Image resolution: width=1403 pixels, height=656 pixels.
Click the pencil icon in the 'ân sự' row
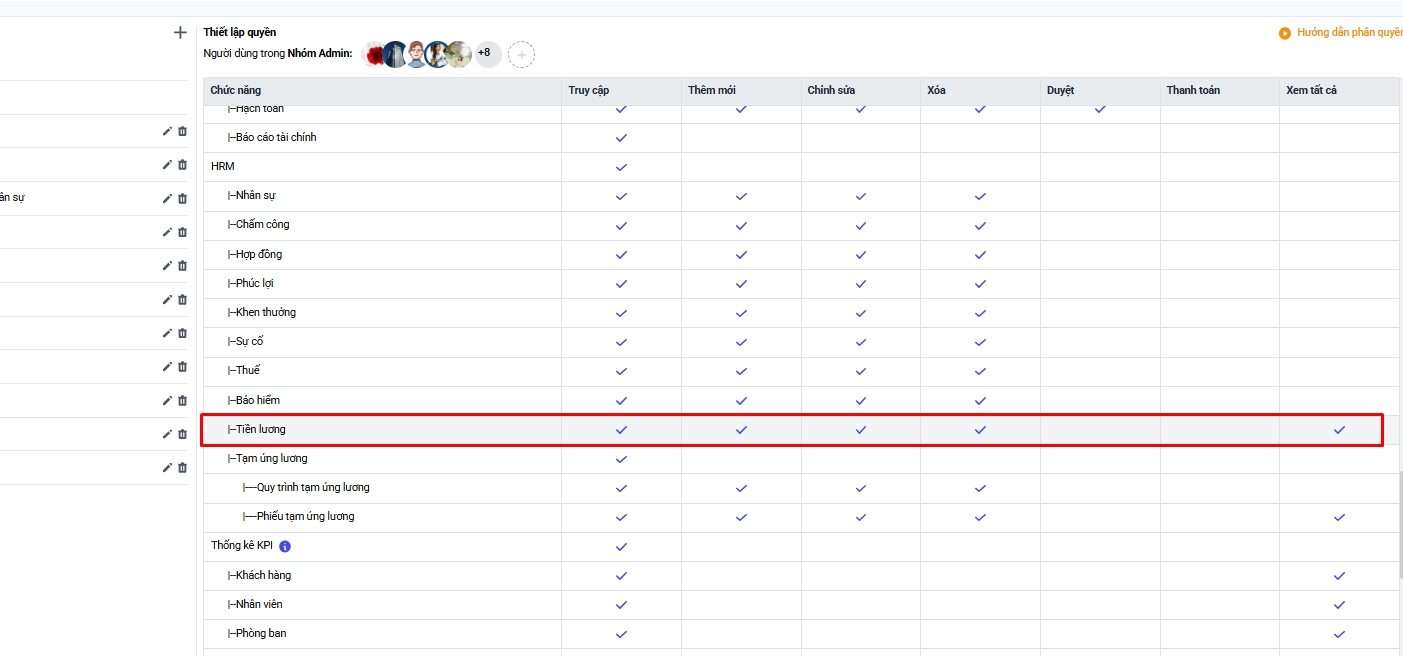(167, 198)
